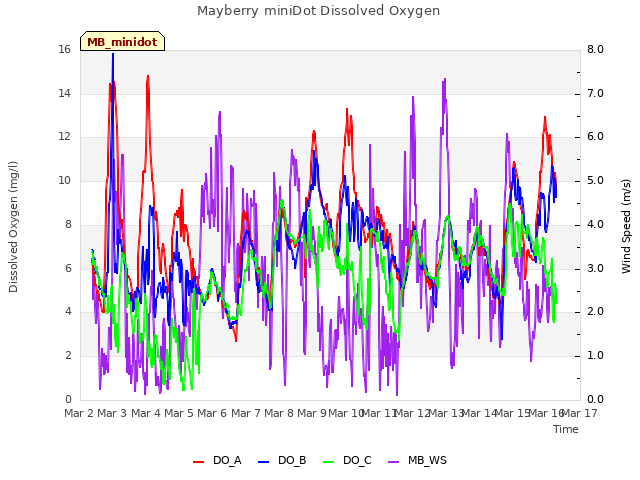Click the 7.0 wind speed tick label
The image size is (640, 480).
coord(595,93)
